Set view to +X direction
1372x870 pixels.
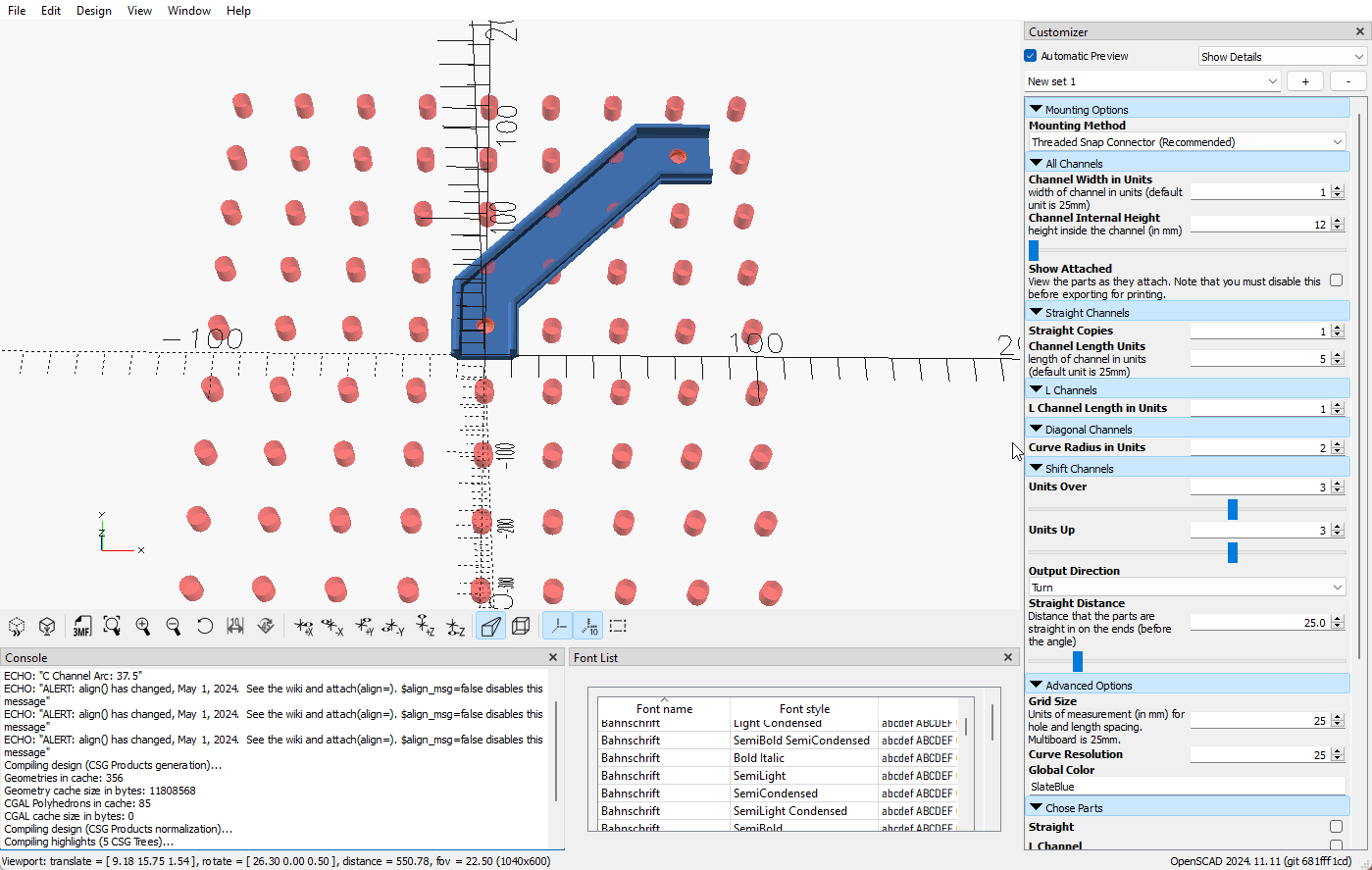[304, 626]
